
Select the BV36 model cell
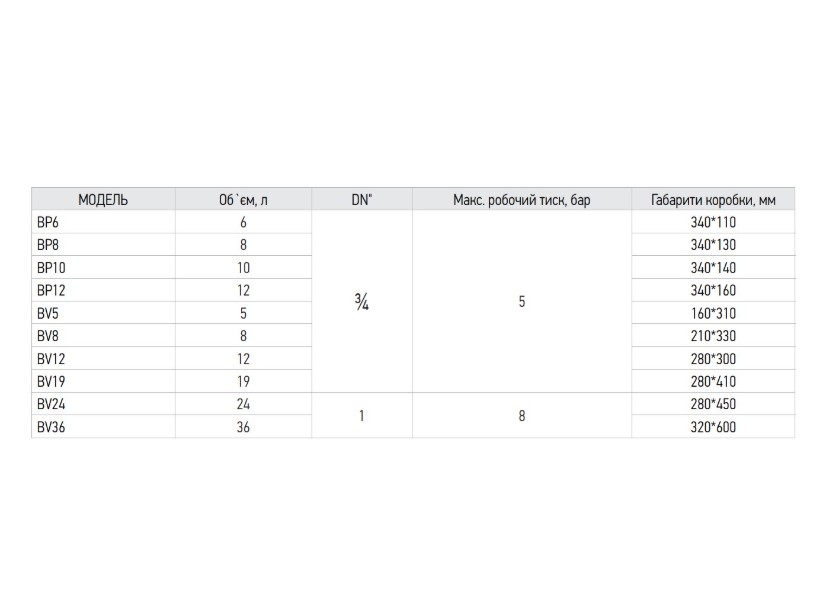[x=103, y=427]
